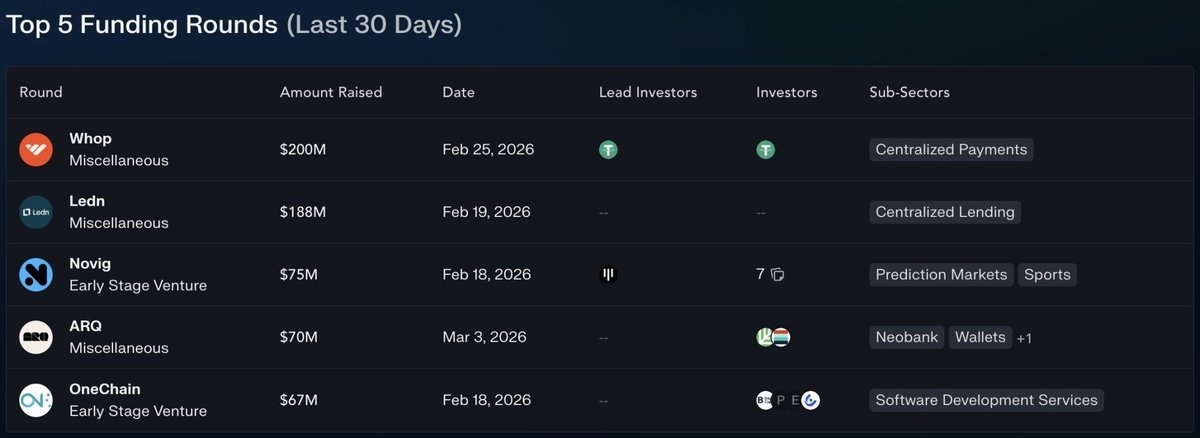
Task: Expand the +1 sub-sectors for ARQ
Action: [x=1024, y=338]
